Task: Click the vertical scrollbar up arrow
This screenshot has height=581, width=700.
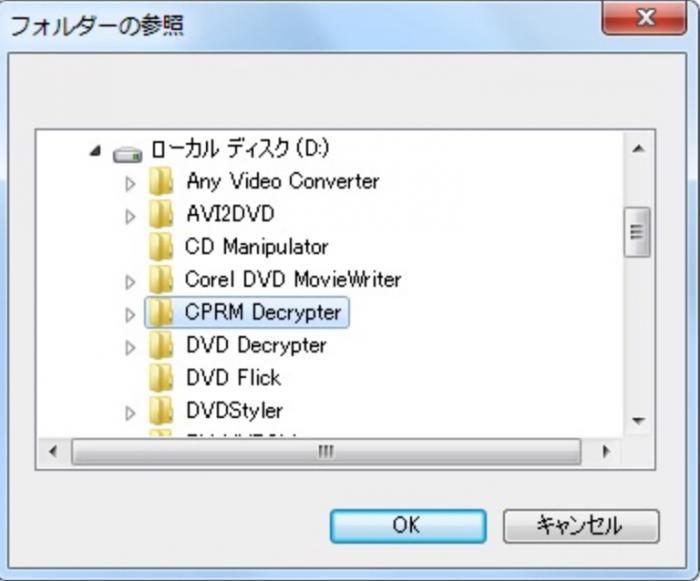Action: point(638,149)
